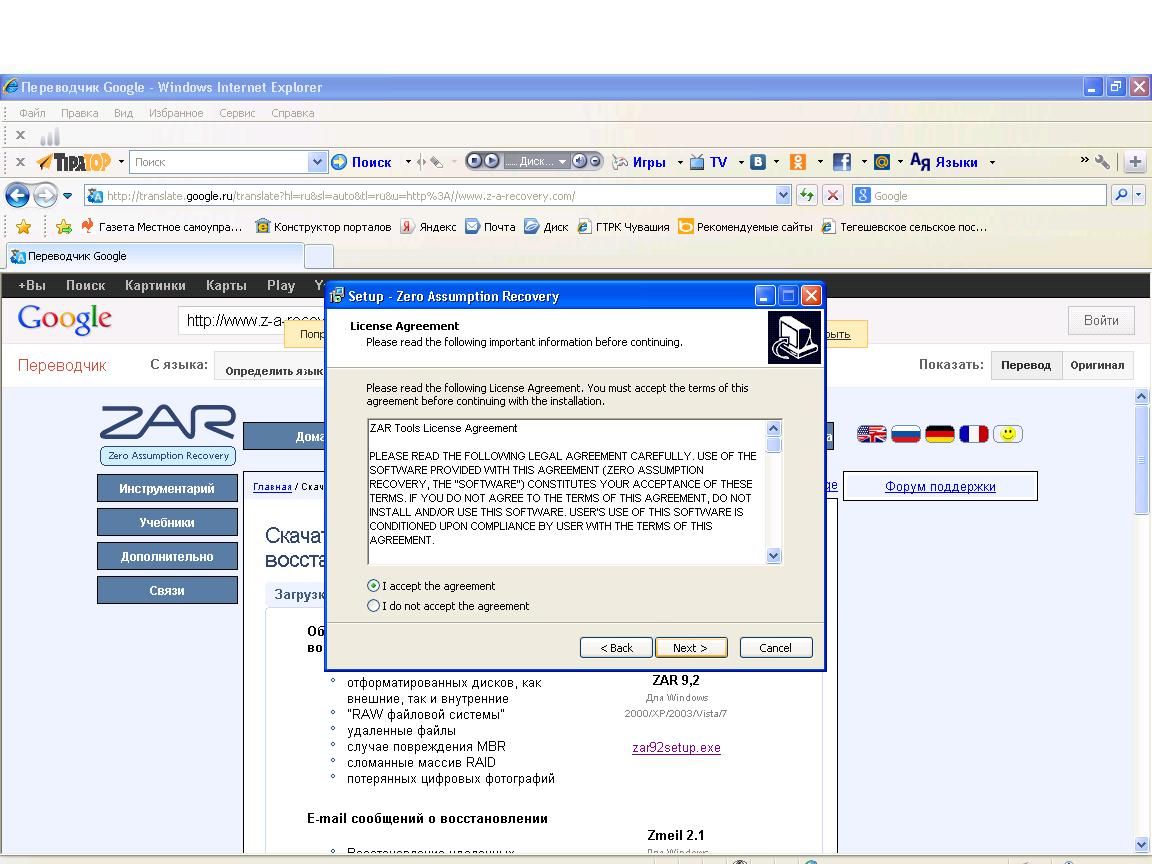
Task: Open the Игры games toolbar button
Action: point(639,162)
